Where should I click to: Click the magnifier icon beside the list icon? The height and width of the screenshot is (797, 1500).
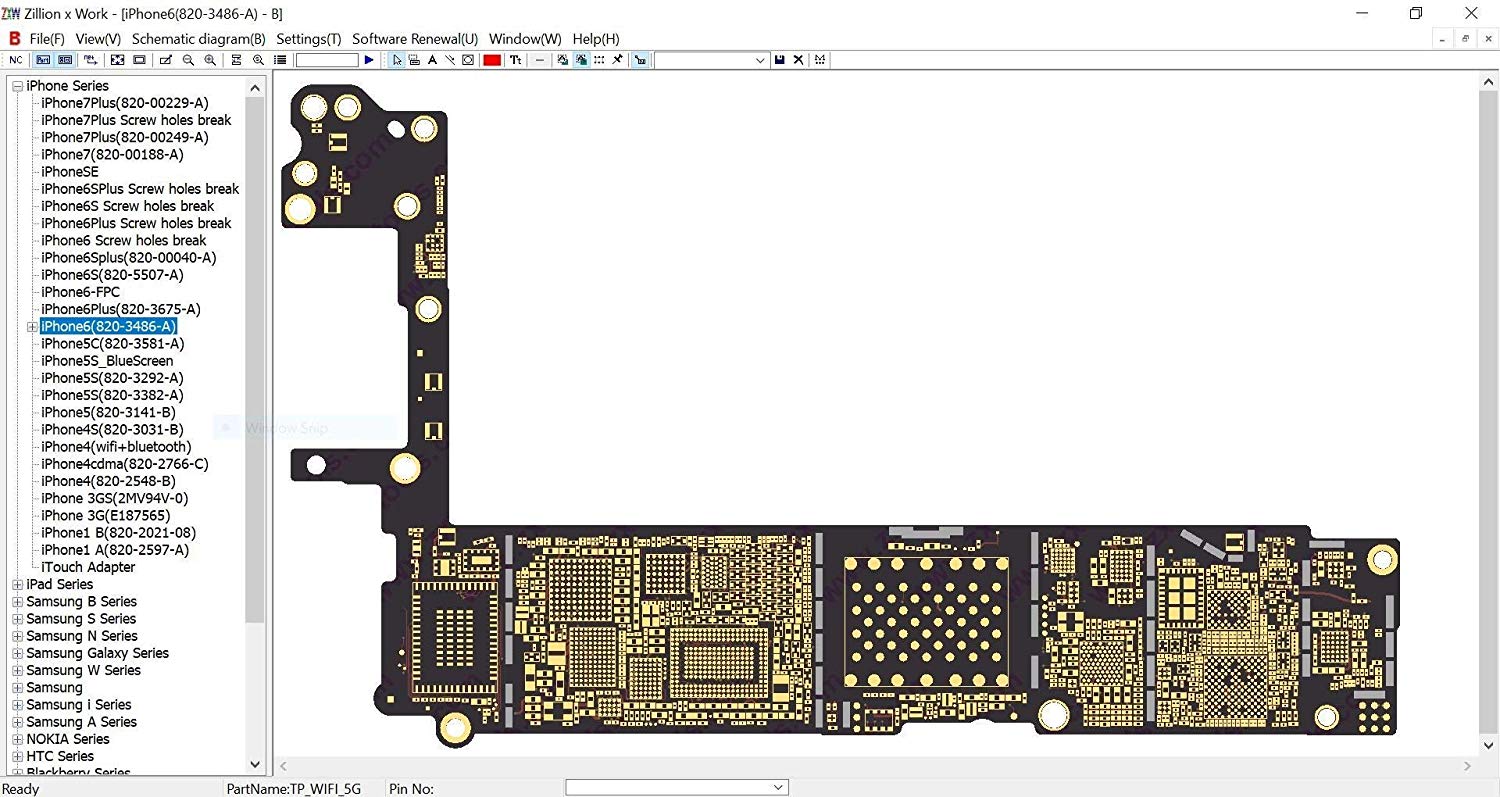258,60
